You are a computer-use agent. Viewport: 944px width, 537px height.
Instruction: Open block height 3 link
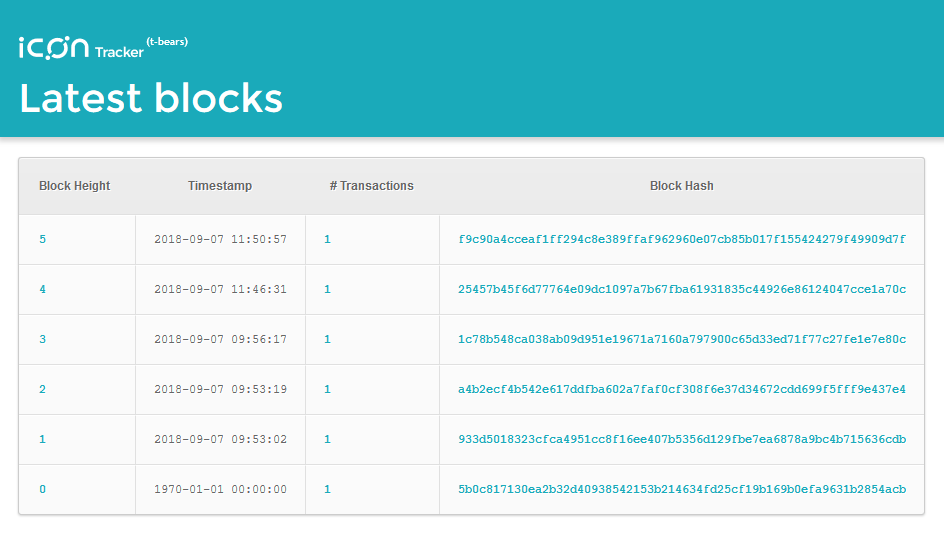coord(42,340)
